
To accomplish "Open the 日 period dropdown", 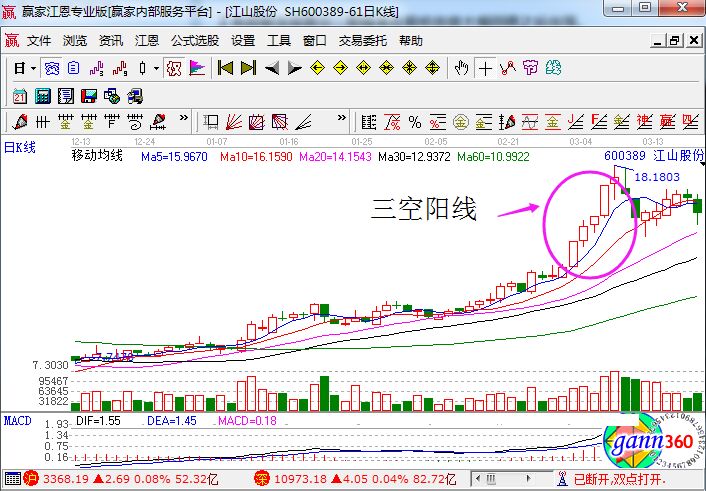I will click(x=24, y=68).
